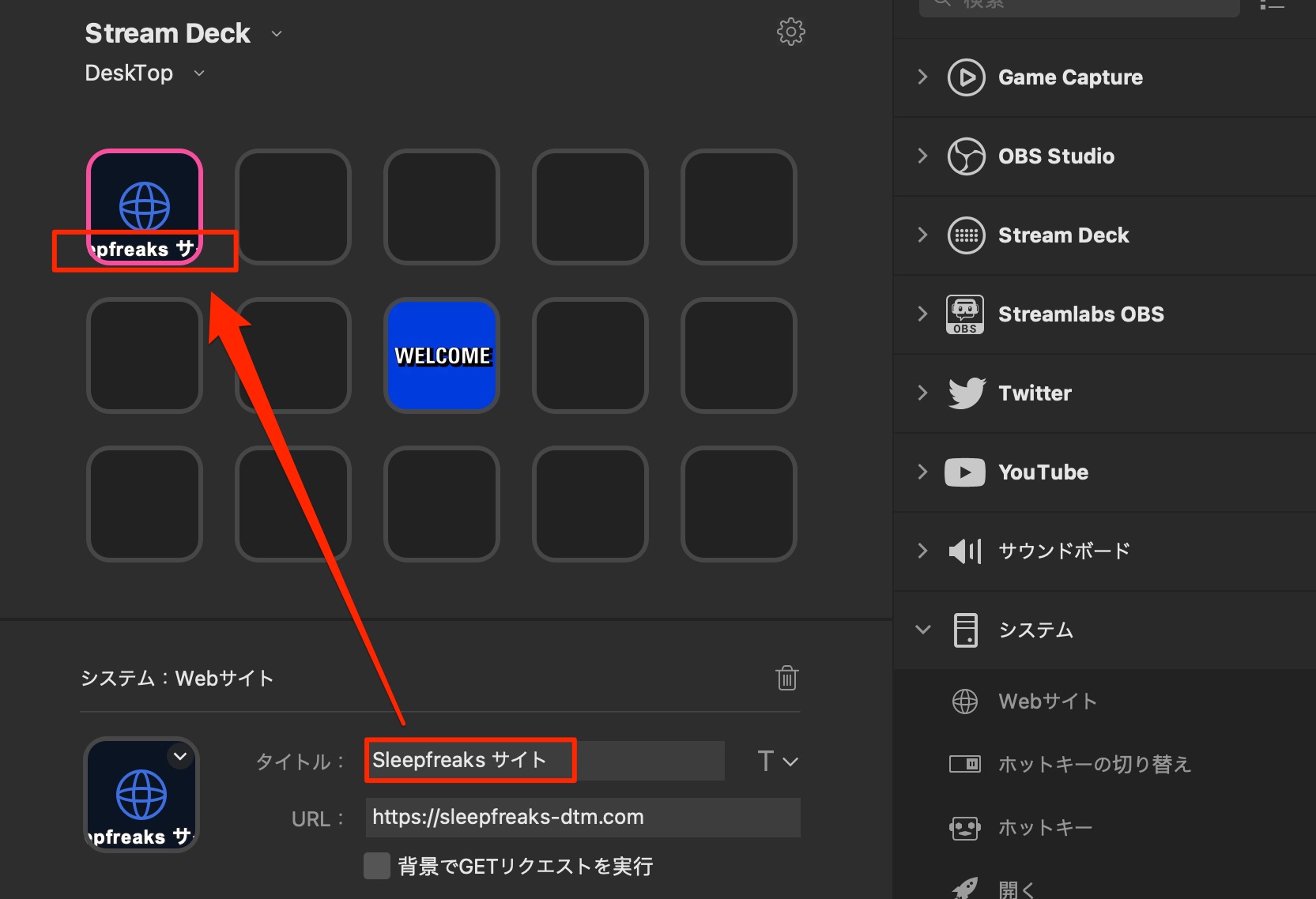Click the ホットキーの切り替え icon
1316x899 pixels.
click(965, 764)
